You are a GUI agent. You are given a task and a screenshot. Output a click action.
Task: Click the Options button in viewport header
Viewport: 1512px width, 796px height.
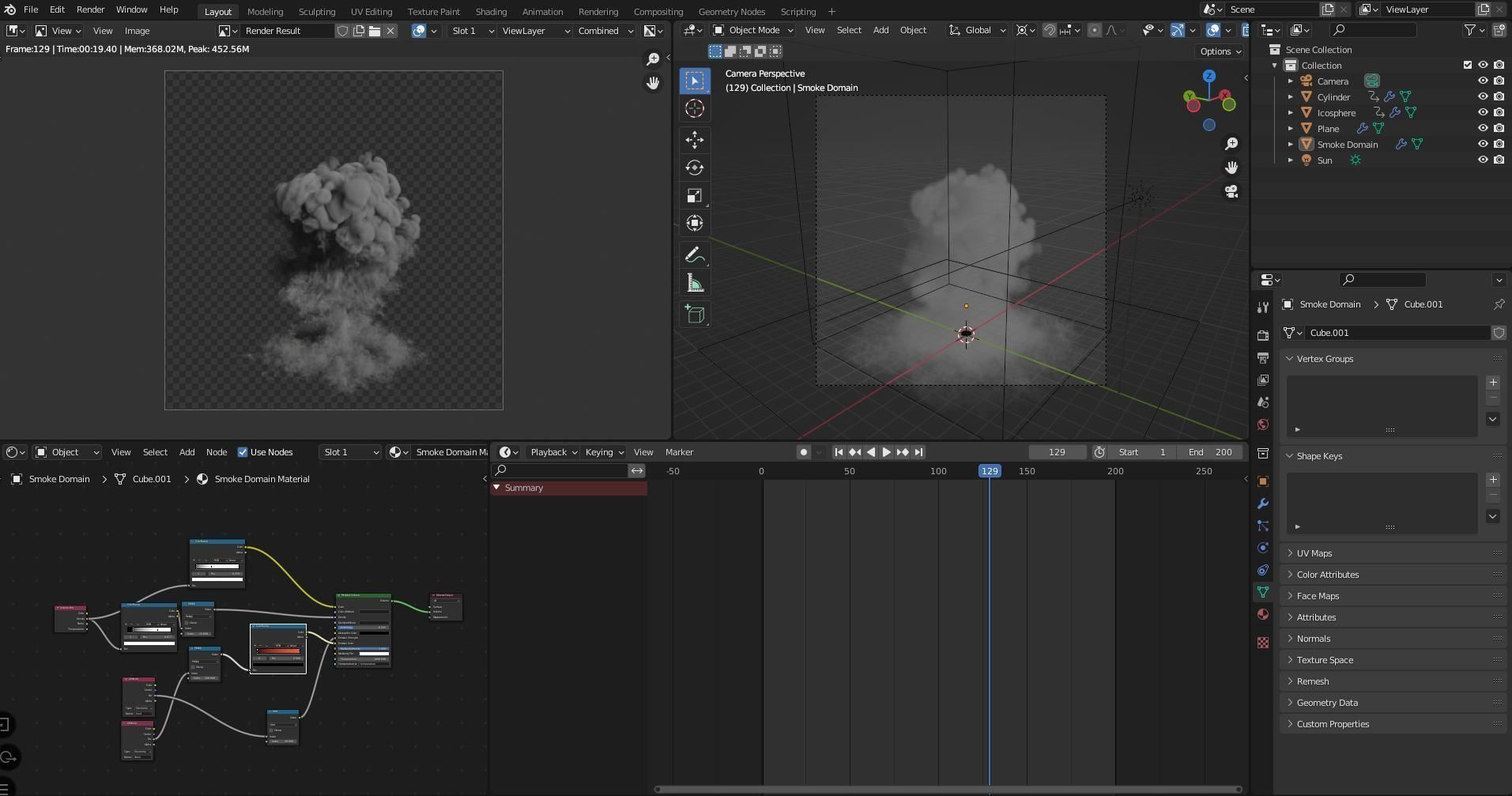pos(1220,51)
